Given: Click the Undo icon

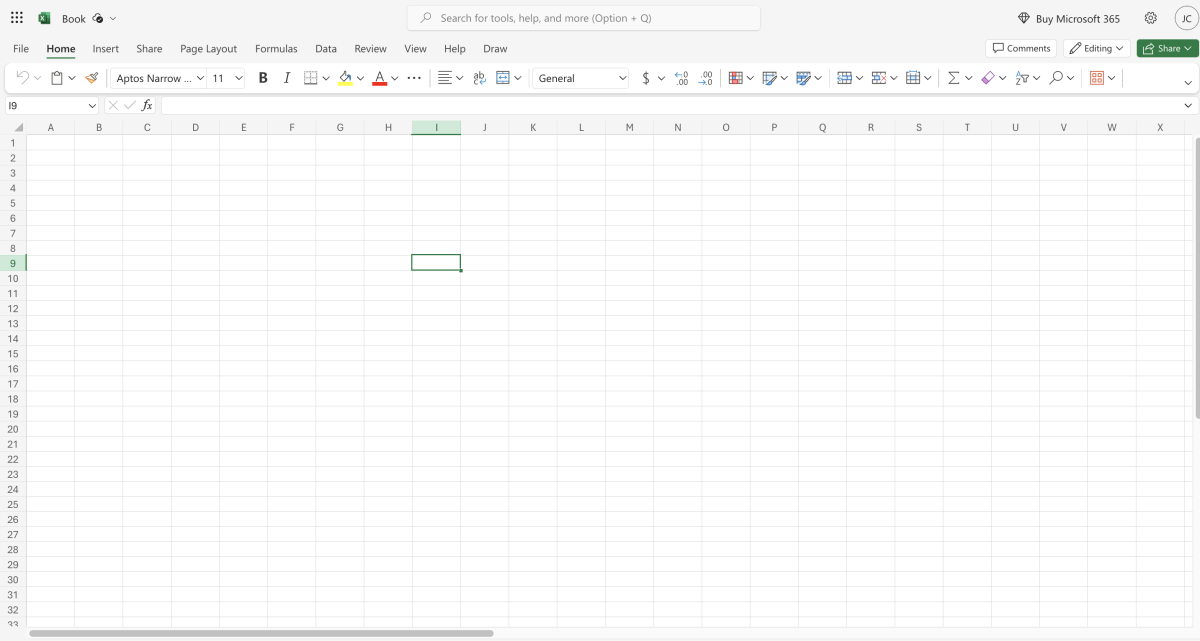Looking at the screenshot, I should click(x=20, y=77).
